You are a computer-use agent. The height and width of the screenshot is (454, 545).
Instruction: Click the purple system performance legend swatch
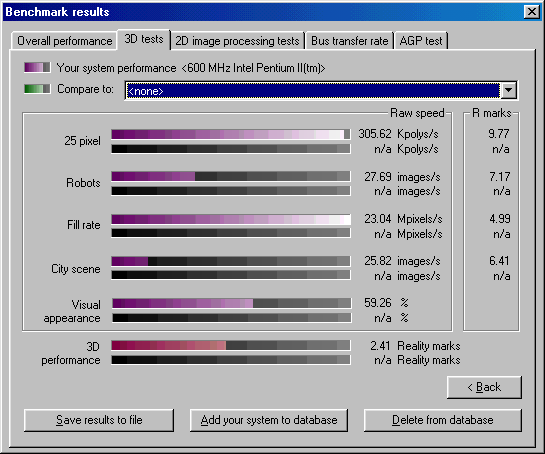pyautogui.click(x=37, y=67)
